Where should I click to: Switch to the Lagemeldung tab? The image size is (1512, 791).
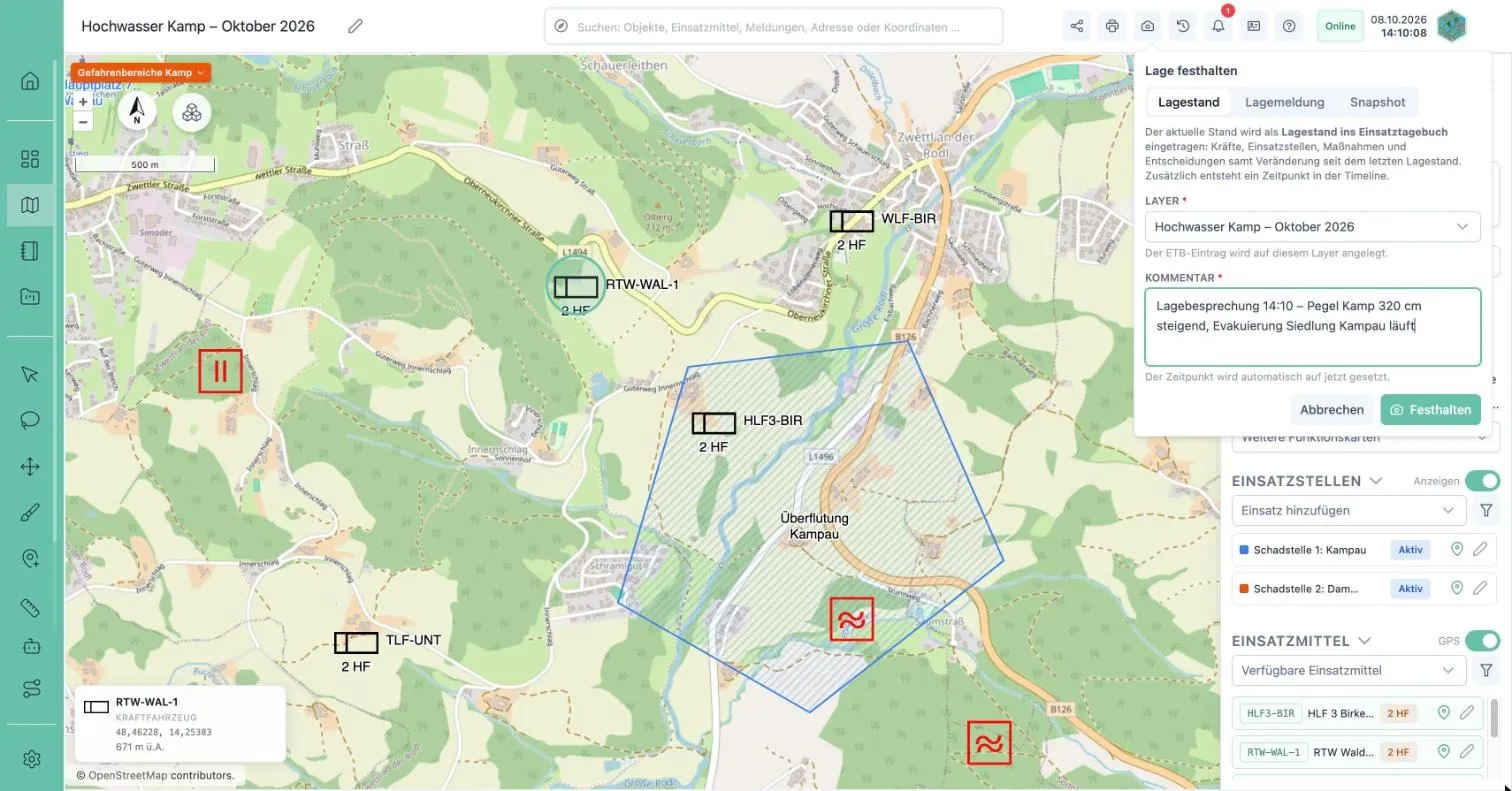pos(1284,102)
